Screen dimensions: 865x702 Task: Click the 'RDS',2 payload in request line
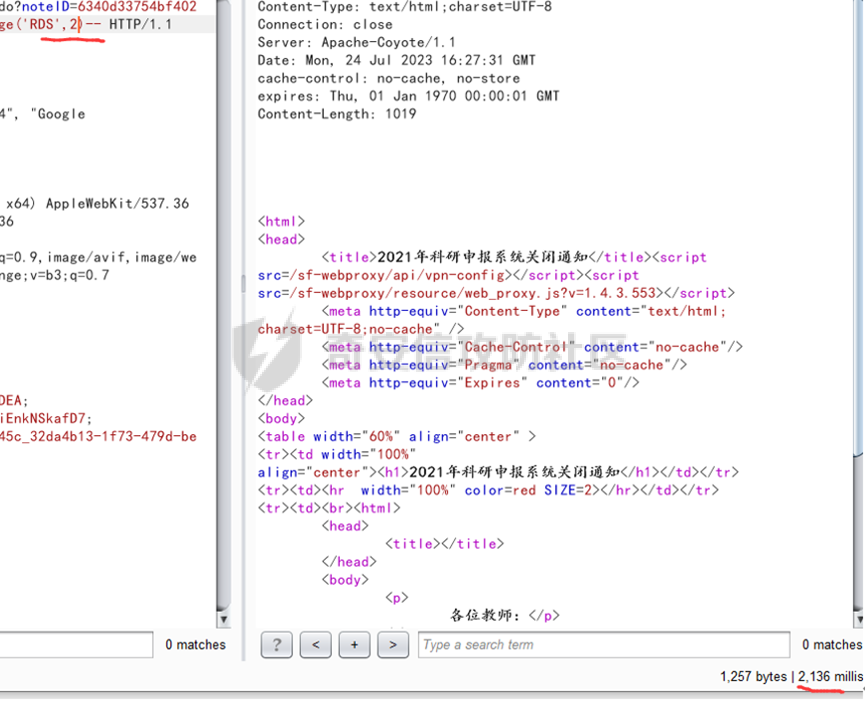[52, 25]
